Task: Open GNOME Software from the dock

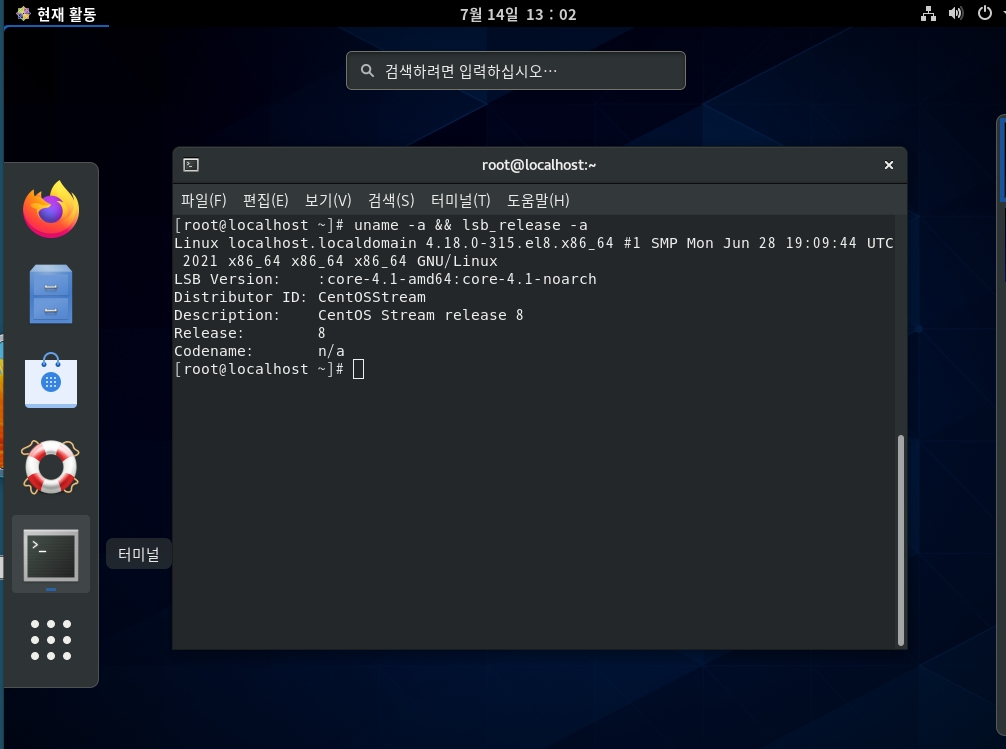Action: tap(50, 381)
